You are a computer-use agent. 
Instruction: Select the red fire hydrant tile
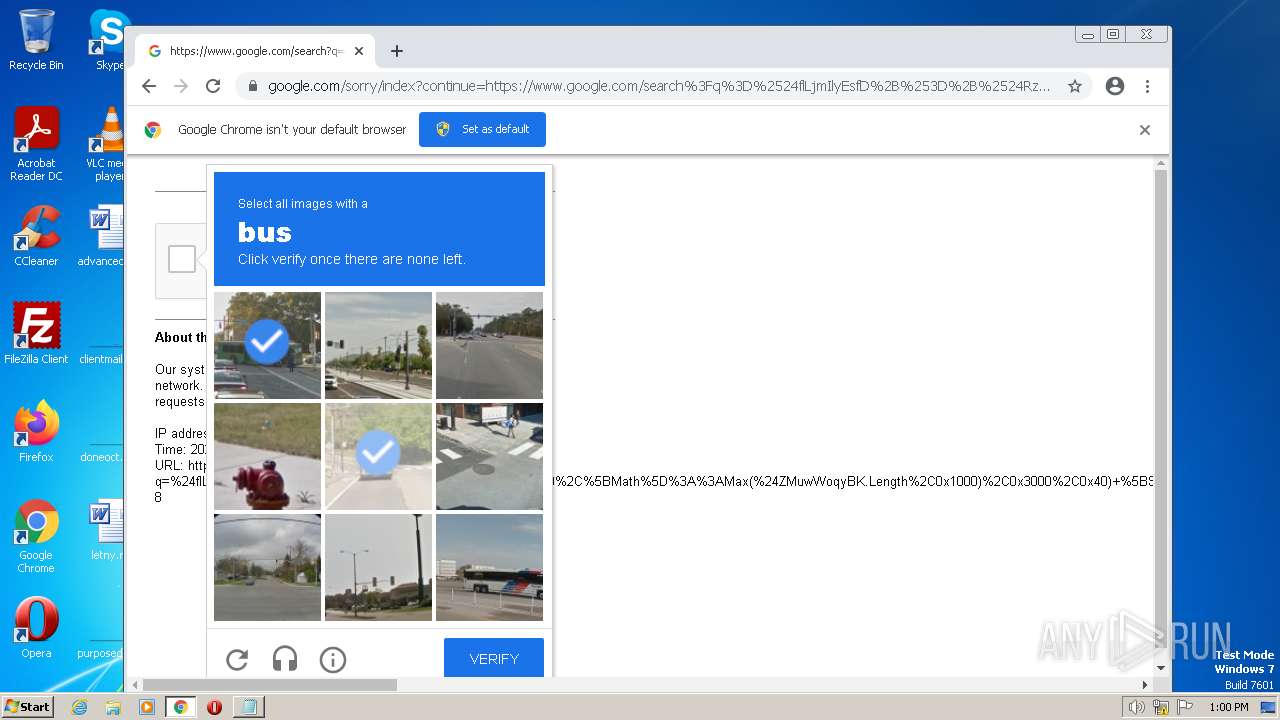[x=267, y=456]
